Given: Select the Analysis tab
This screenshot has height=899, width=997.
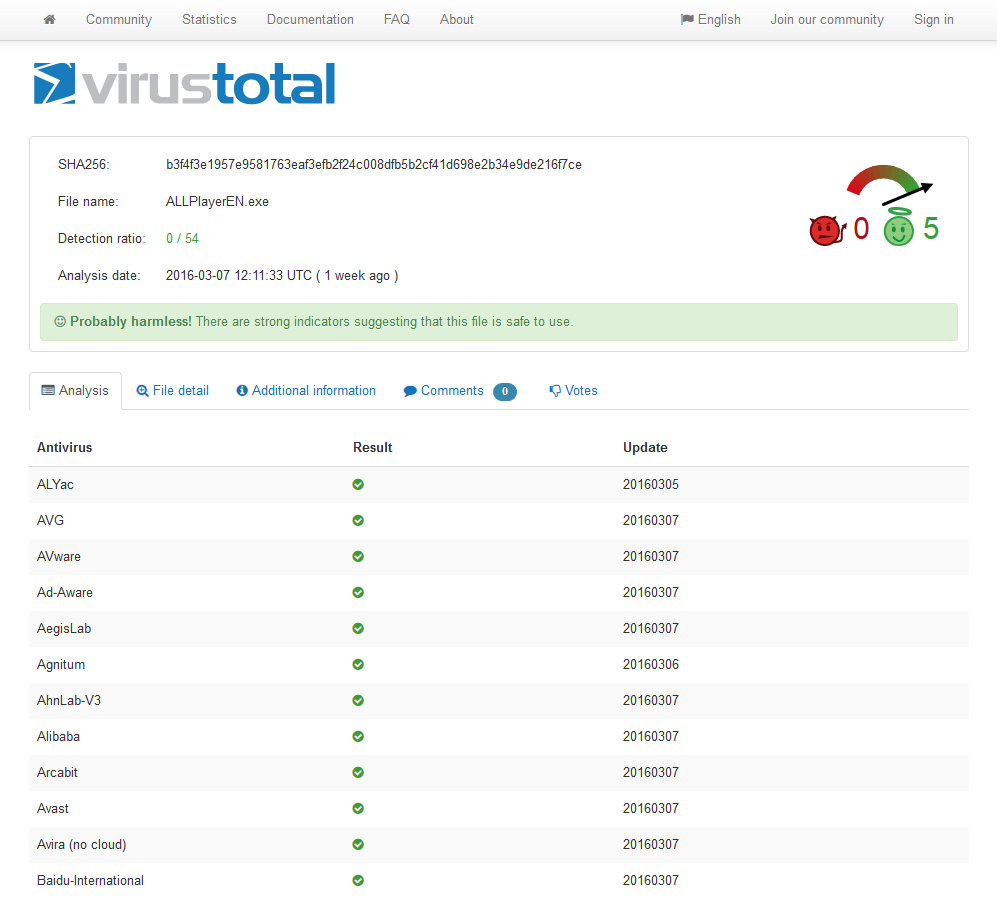Looking at the screenshot, I should point(75,391).
